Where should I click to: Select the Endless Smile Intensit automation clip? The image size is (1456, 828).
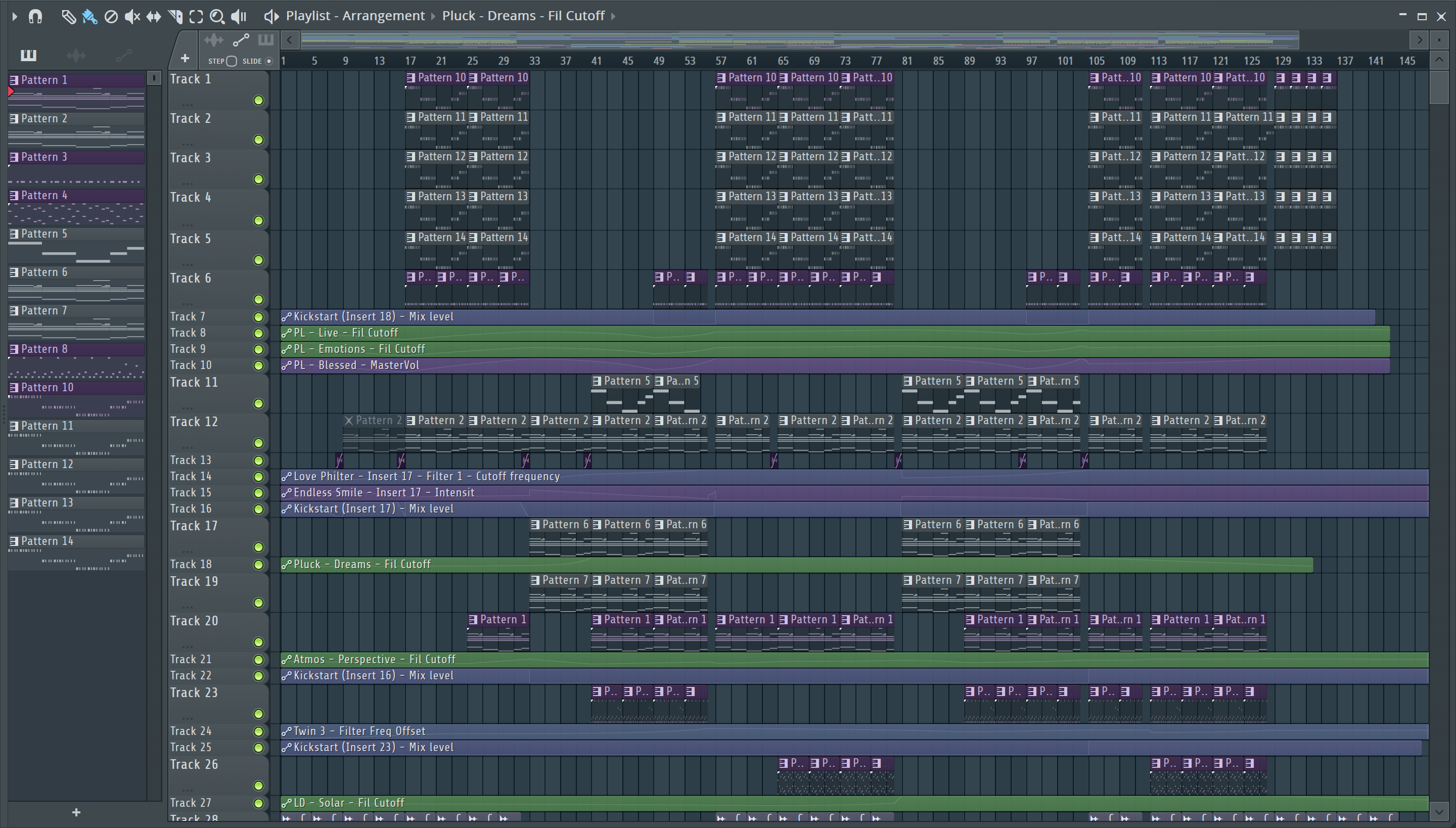(x=854, y=493)
